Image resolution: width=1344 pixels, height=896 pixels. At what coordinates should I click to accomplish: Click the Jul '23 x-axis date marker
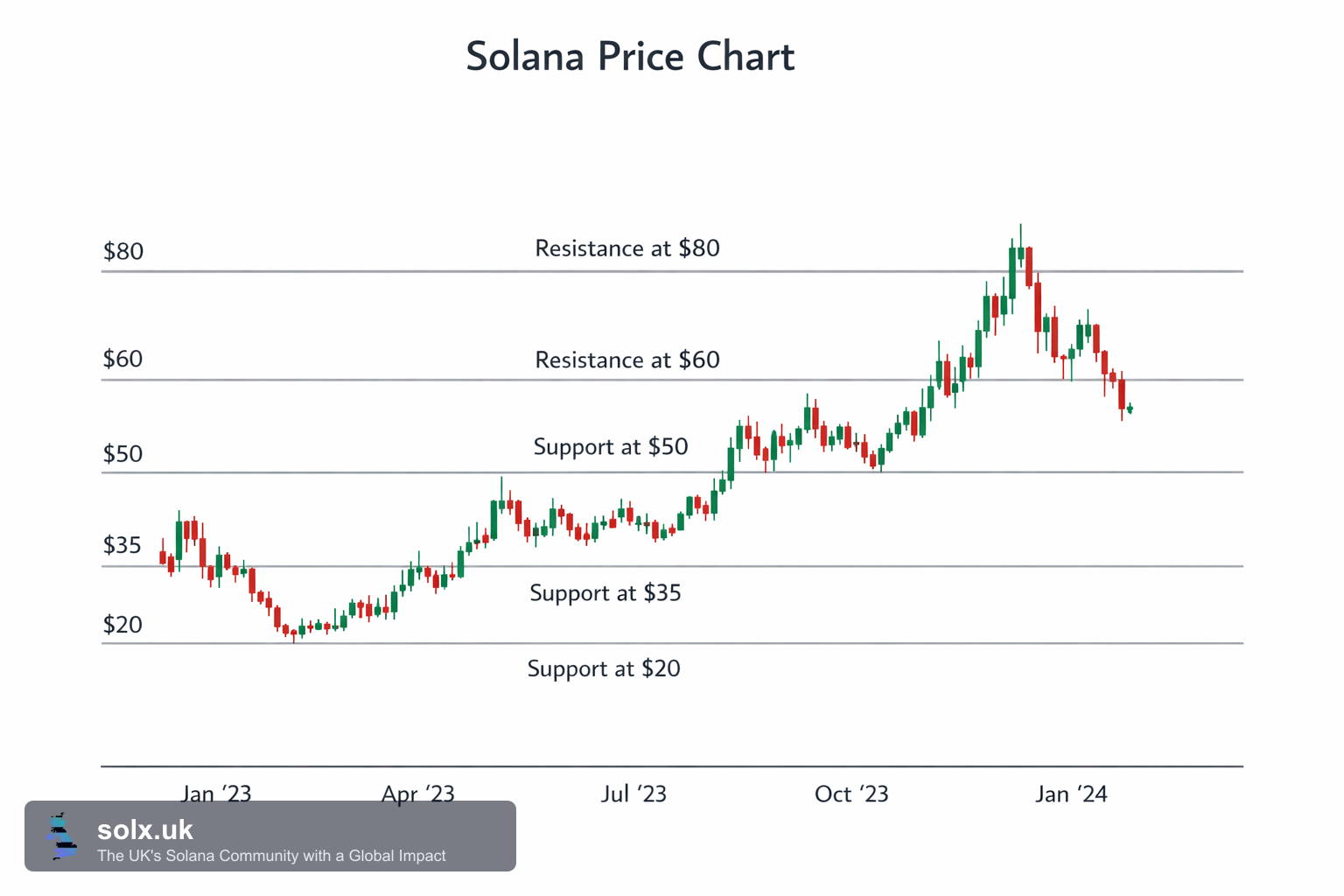[x=633, y=794]
